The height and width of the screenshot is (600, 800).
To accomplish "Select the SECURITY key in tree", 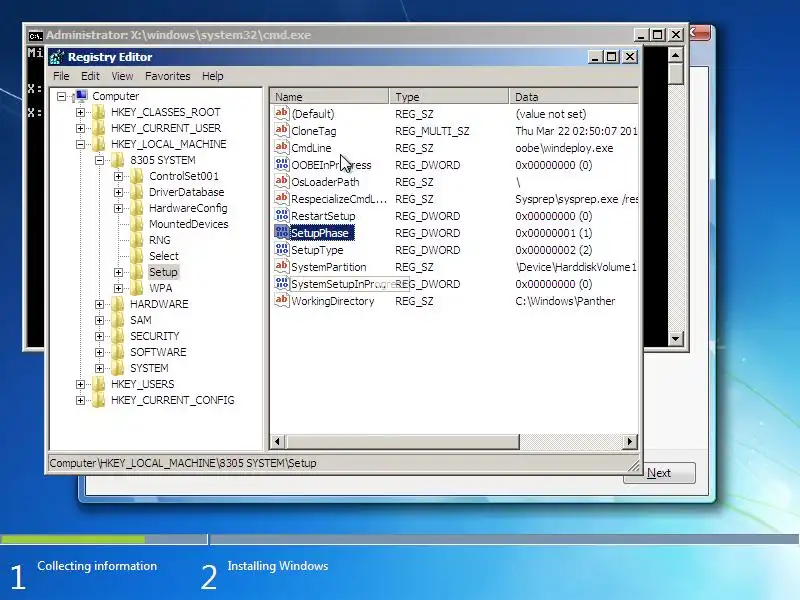I will 155,336.
